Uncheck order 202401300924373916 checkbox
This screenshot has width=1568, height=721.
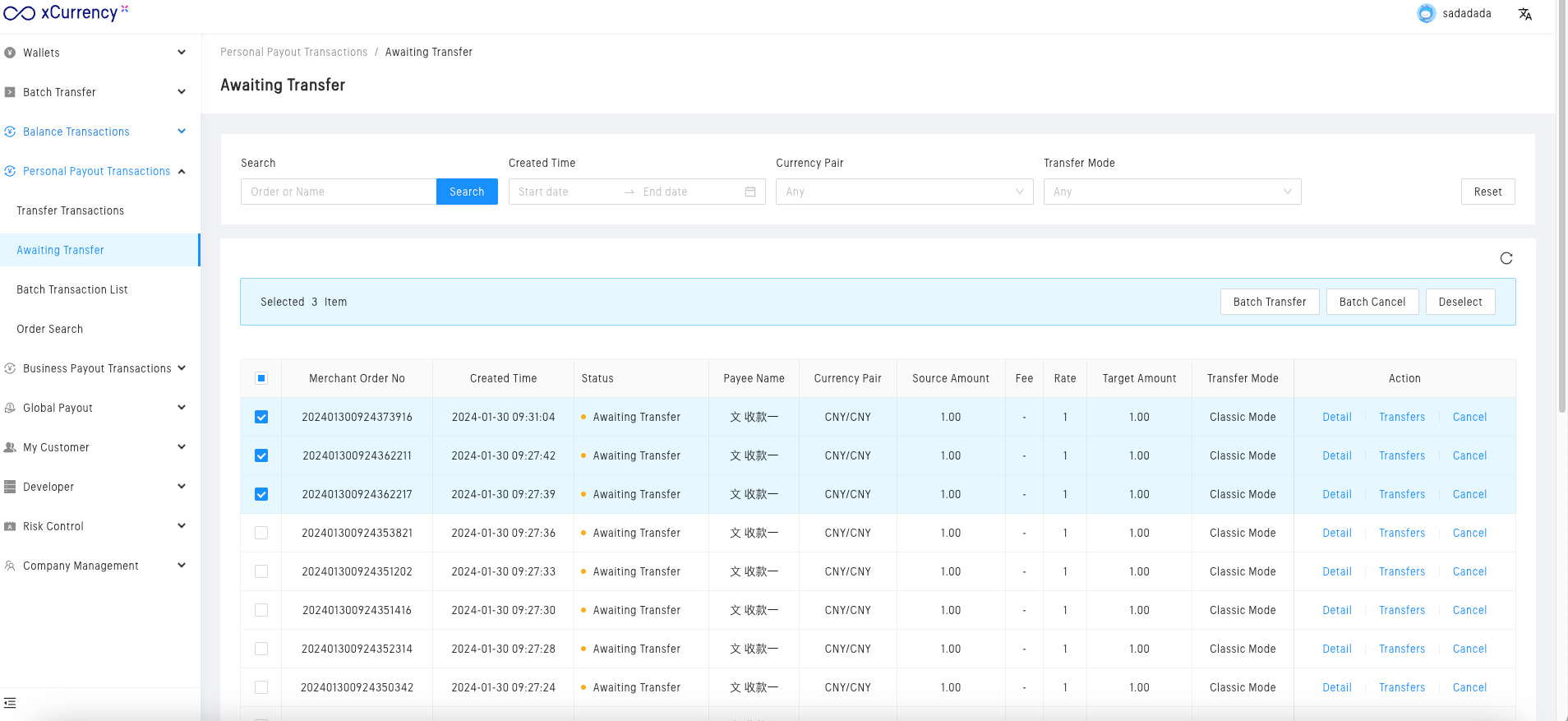[x=261, y=417]
